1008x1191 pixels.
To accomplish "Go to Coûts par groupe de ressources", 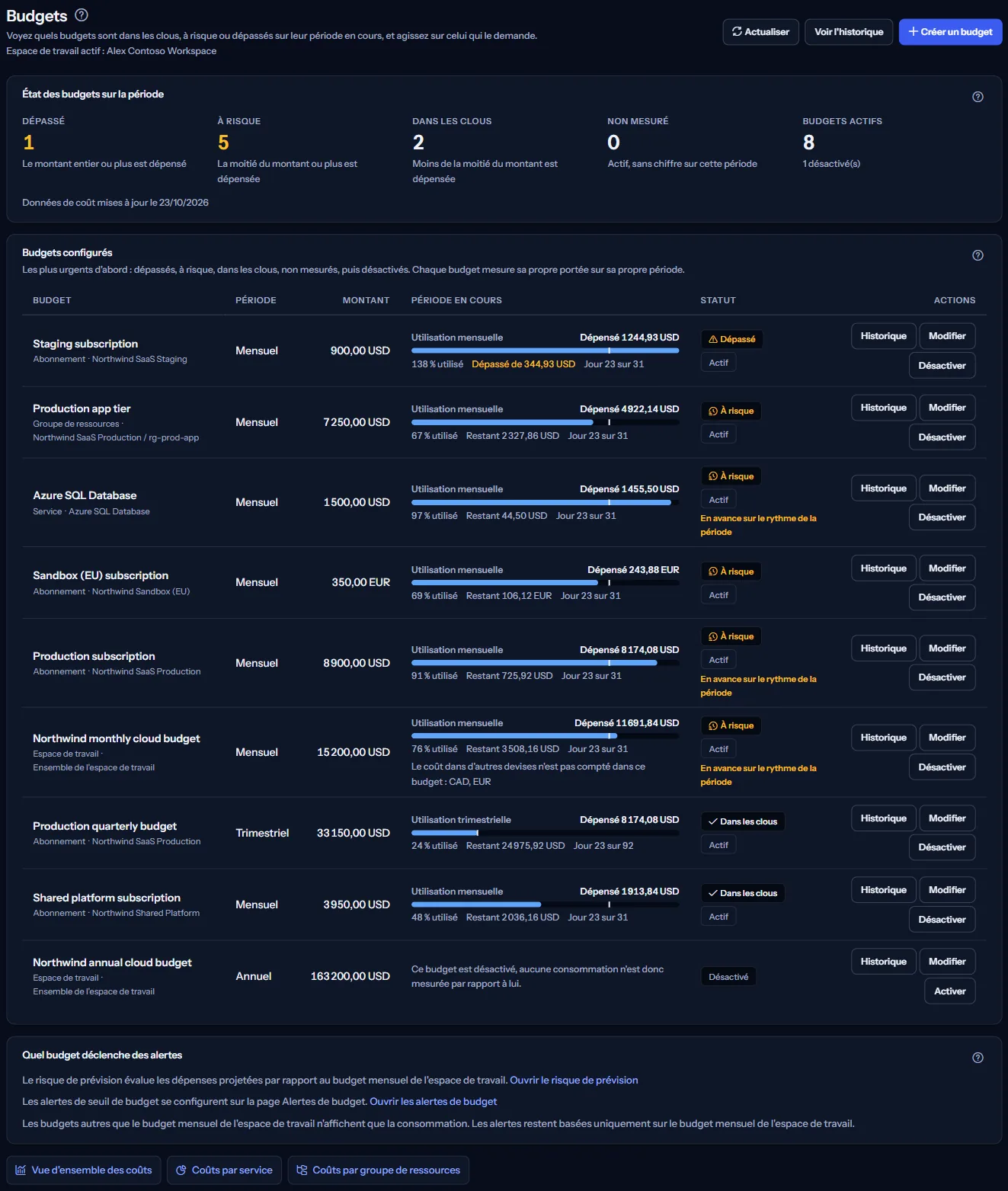I will (378, 1170).
